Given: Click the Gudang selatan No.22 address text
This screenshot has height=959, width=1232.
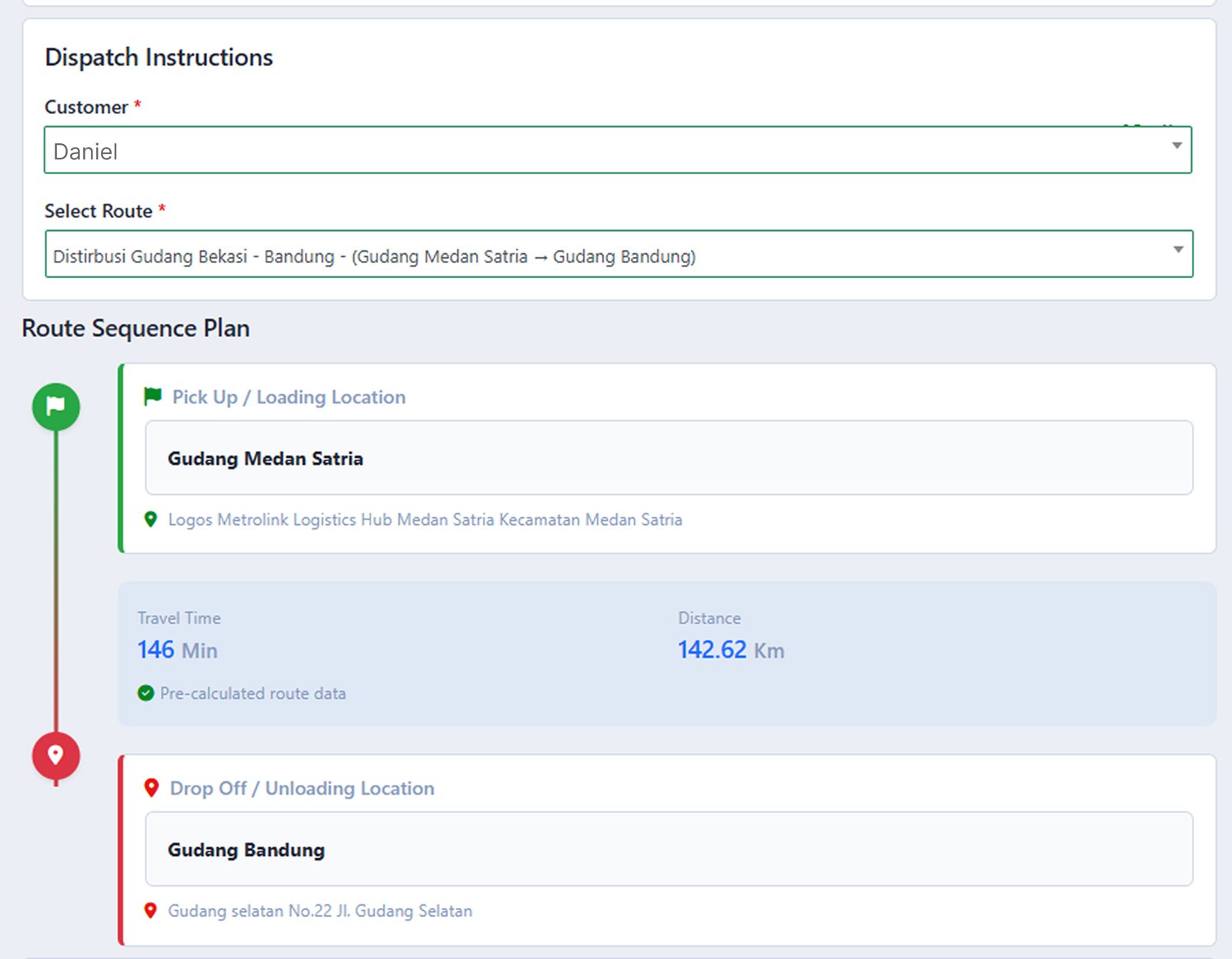Looking at the screenshot, I should coord(320,911).
